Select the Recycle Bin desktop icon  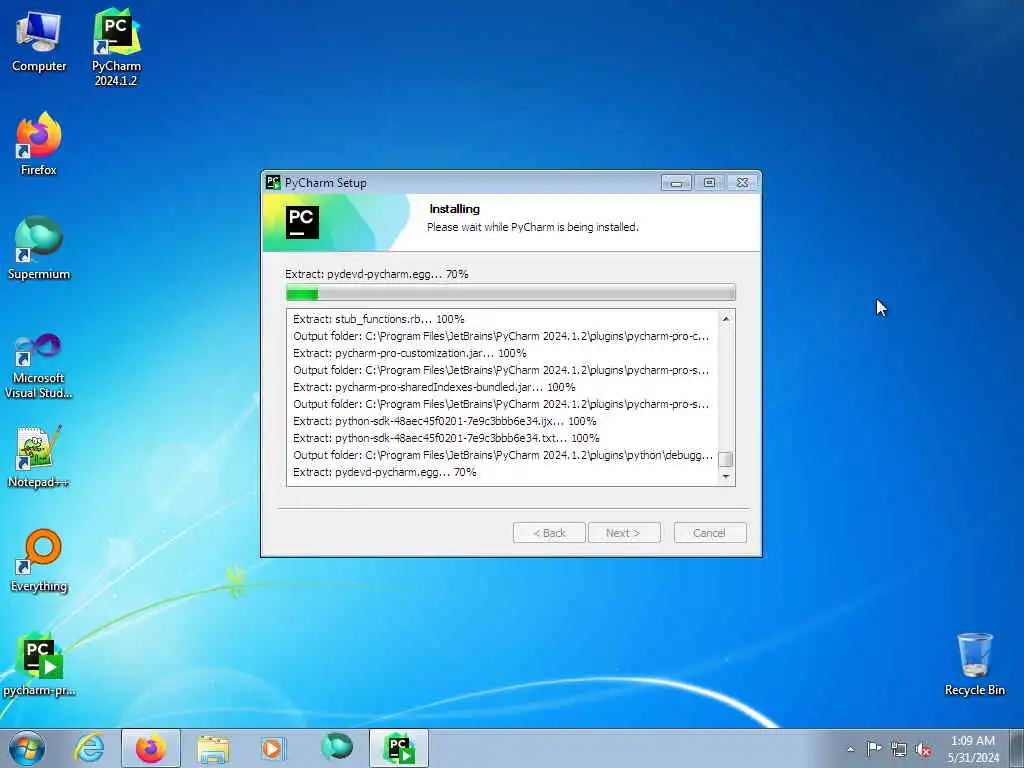pos(974,665)
